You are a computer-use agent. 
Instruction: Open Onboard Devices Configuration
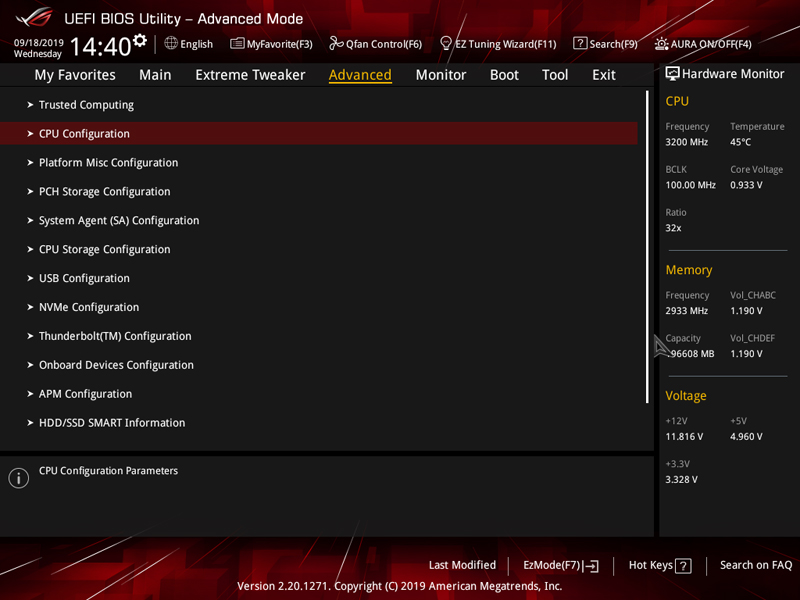tap(116, 365)
